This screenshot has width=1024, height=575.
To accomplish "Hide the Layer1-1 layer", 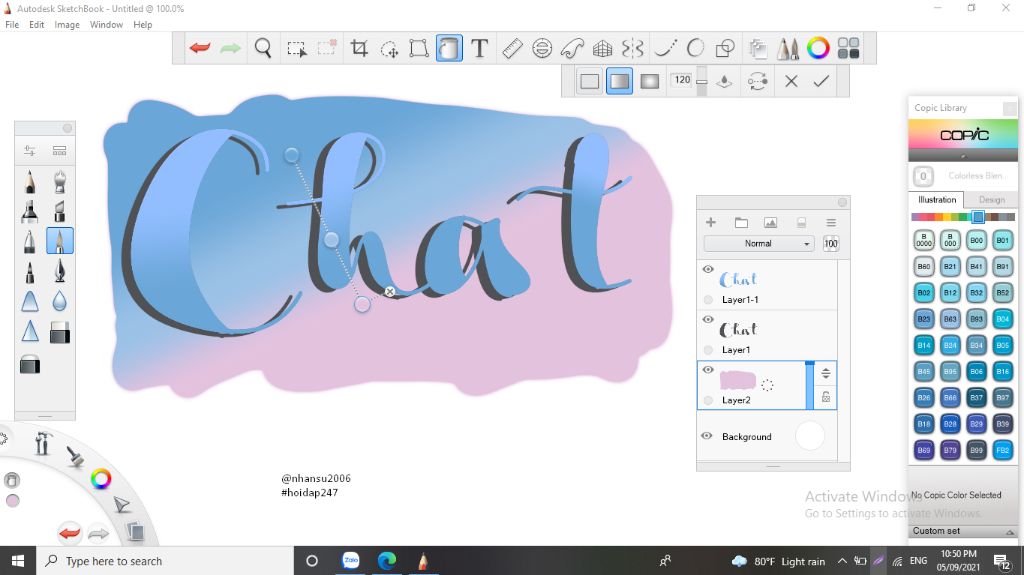I will (x=708, y=269).
